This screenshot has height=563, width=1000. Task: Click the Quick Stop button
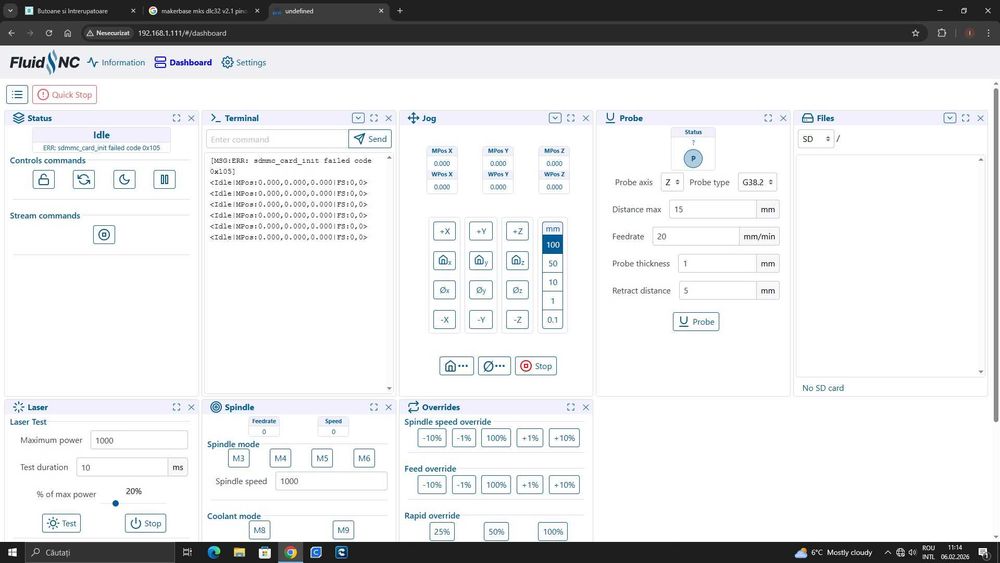[x=64, y=94]
